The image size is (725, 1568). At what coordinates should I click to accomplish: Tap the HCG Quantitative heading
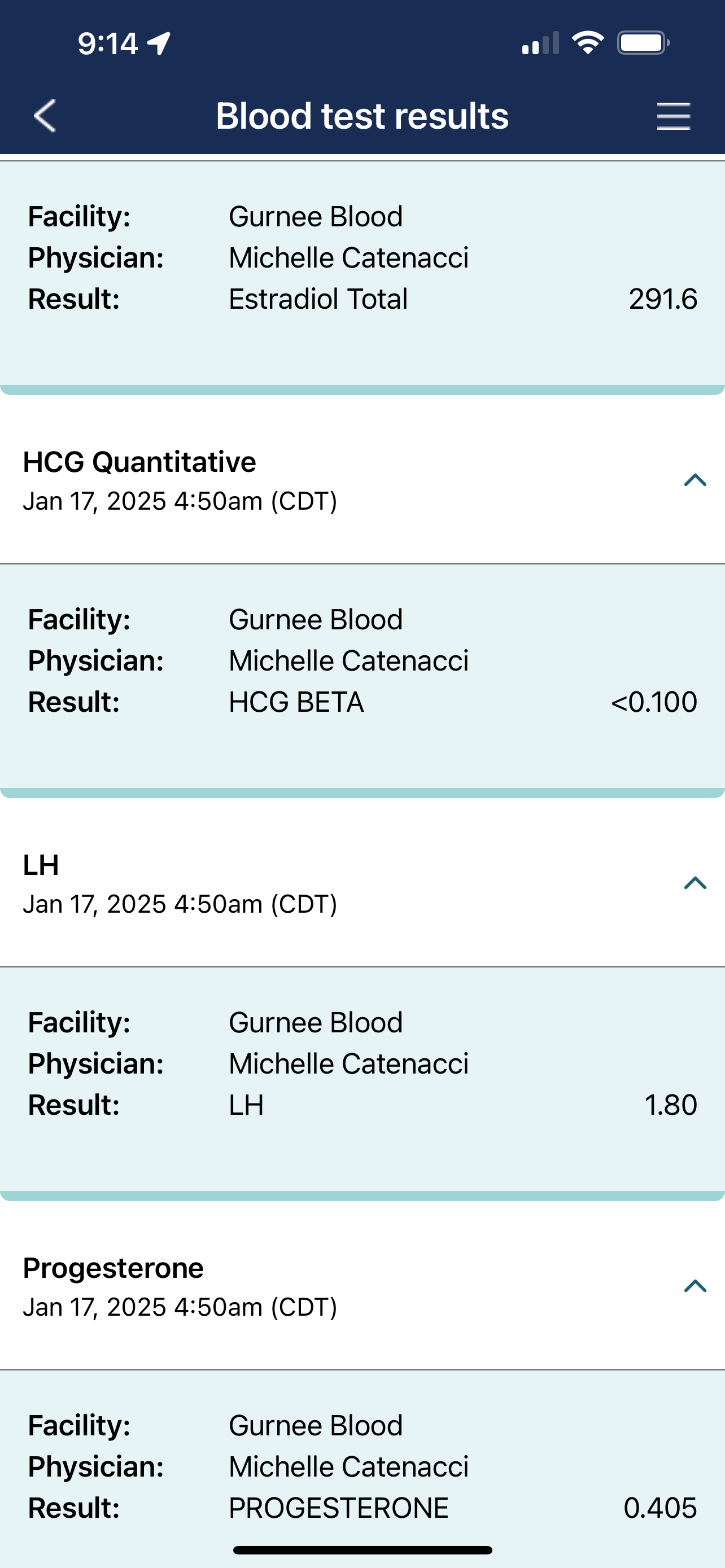point(139,462)
